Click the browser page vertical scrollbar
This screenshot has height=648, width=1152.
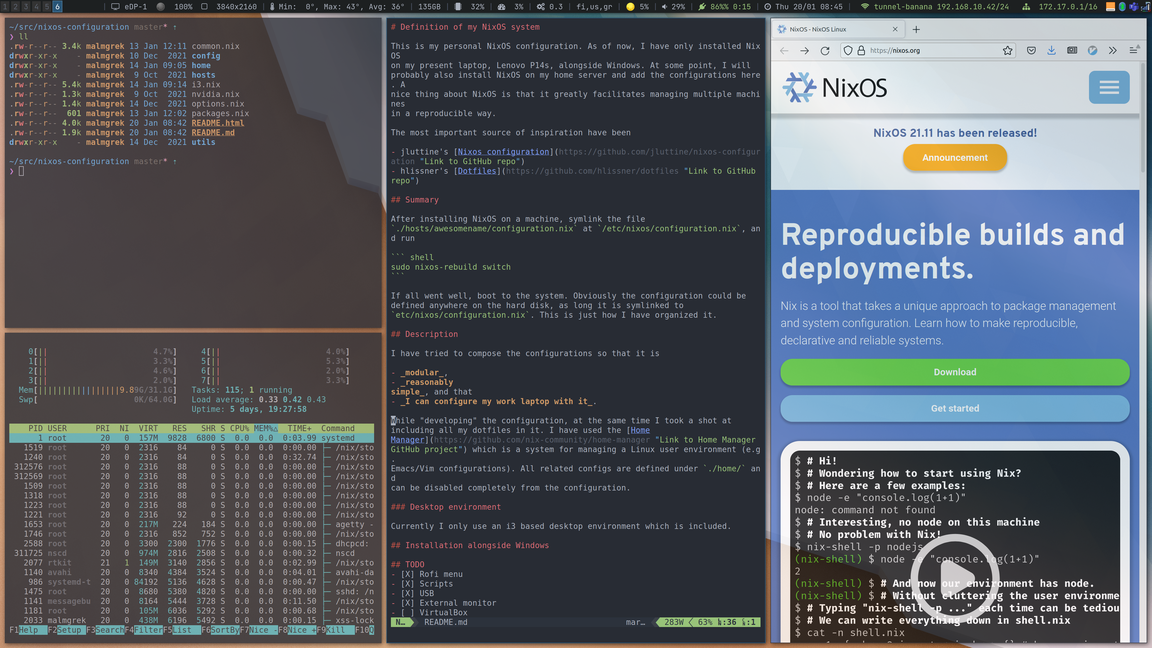tap(1144, 118)
